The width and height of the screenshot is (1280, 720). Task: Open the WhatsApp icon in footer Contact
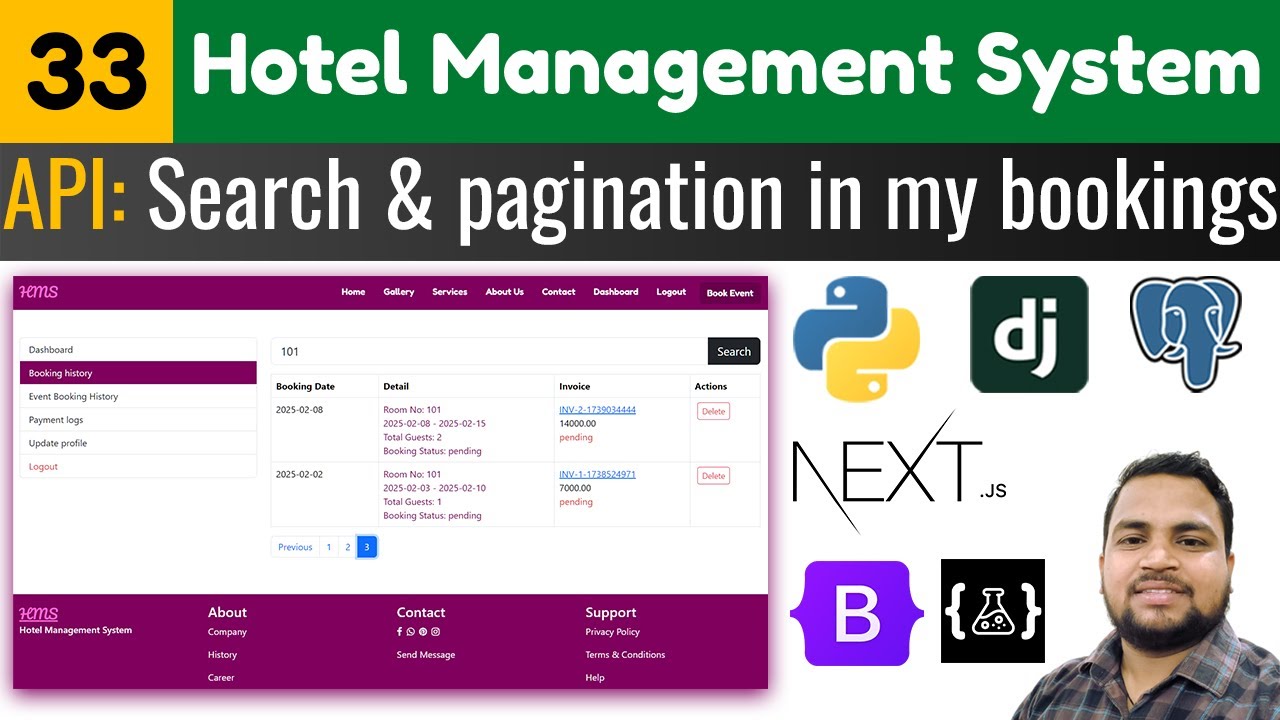point(411,632)
